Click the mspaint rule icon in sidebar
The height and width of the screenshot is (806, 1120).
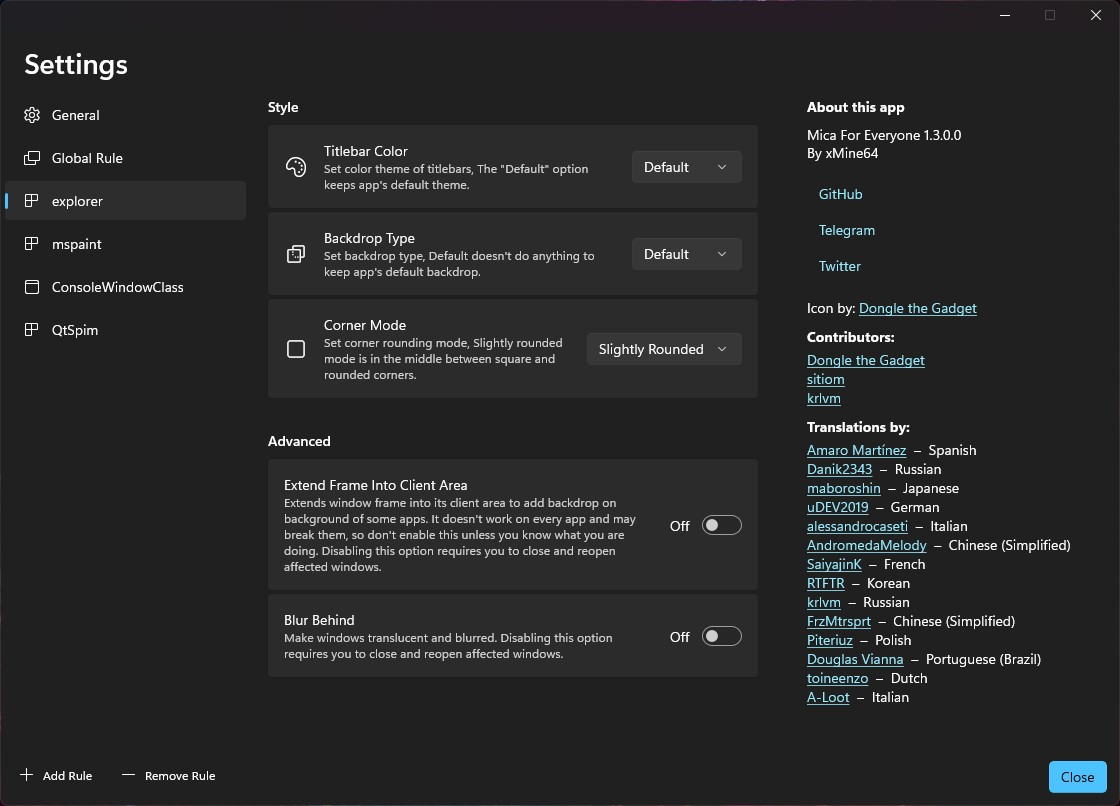coord(33,244)
